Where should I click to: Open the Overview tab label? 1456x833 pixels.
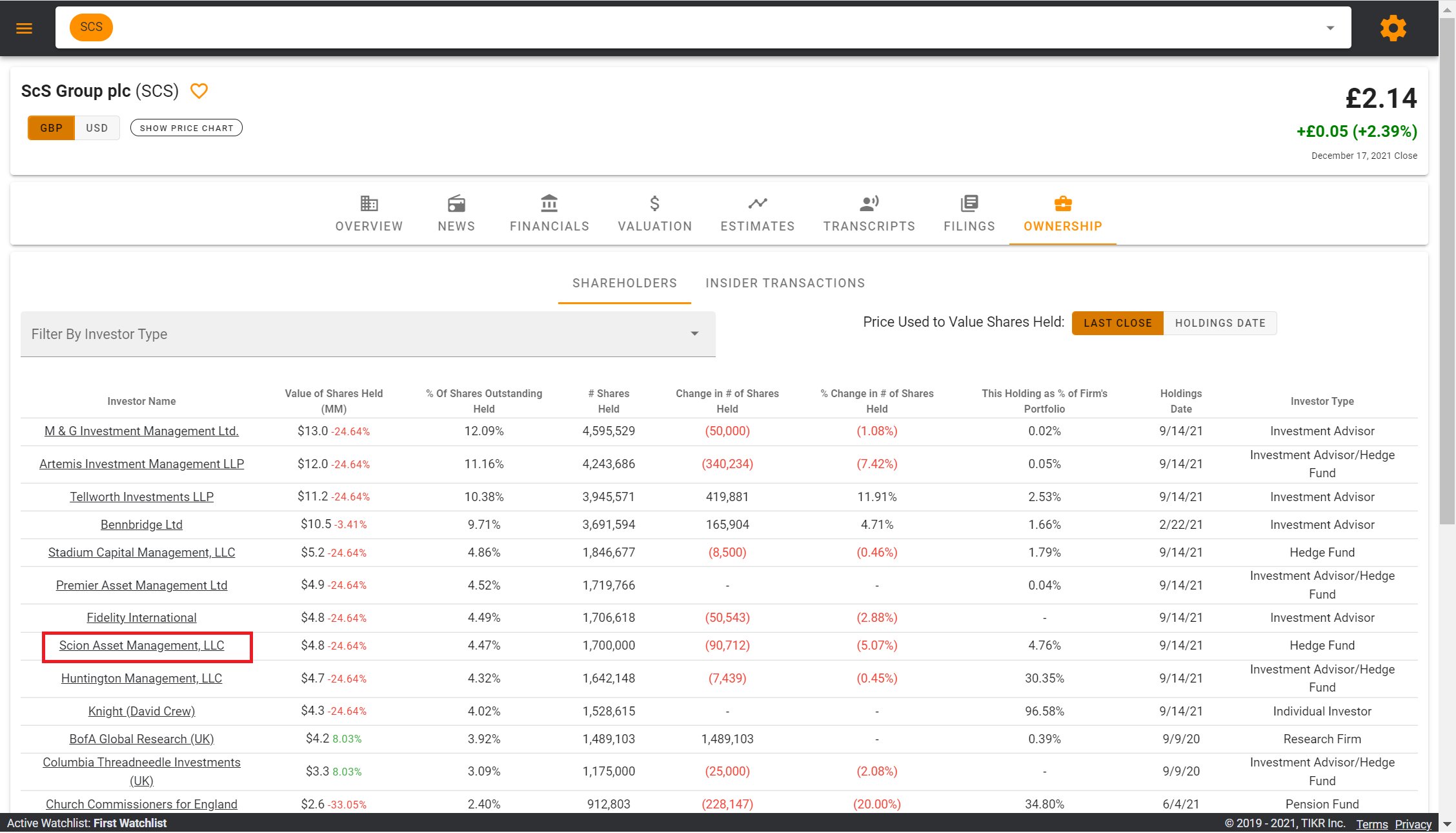click(369, 226)
